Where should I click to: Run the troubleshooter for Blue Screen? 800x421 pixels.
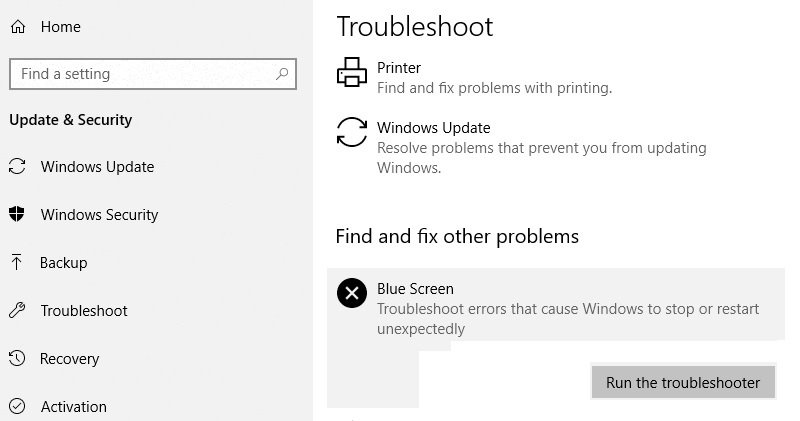coord(683,382)
